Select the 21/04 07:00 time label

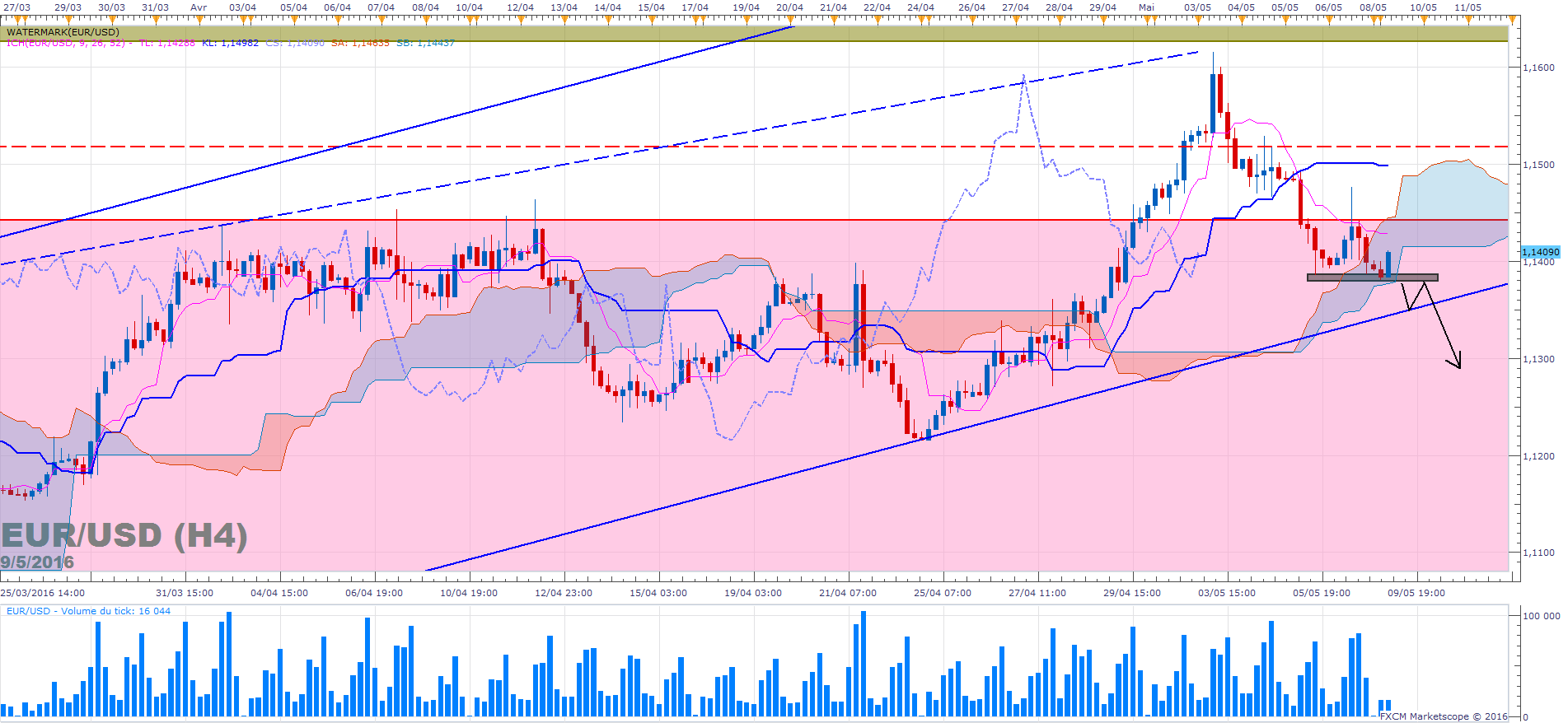pyautogui.click(x=848, y=593)
